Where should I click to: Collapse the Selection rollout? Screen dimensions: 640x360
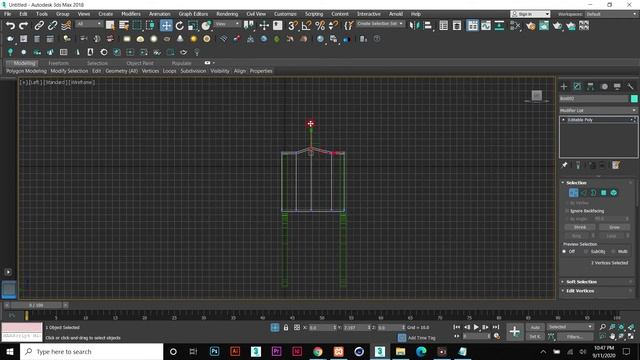coord(576,182)
